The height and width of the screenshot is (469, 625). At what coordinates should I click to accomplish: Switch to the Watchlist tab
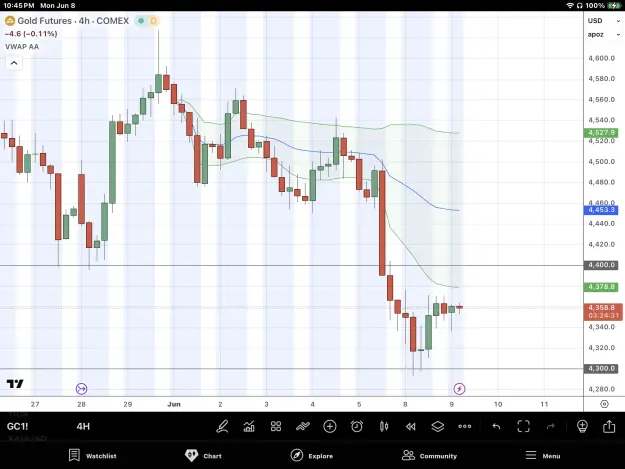92,455
